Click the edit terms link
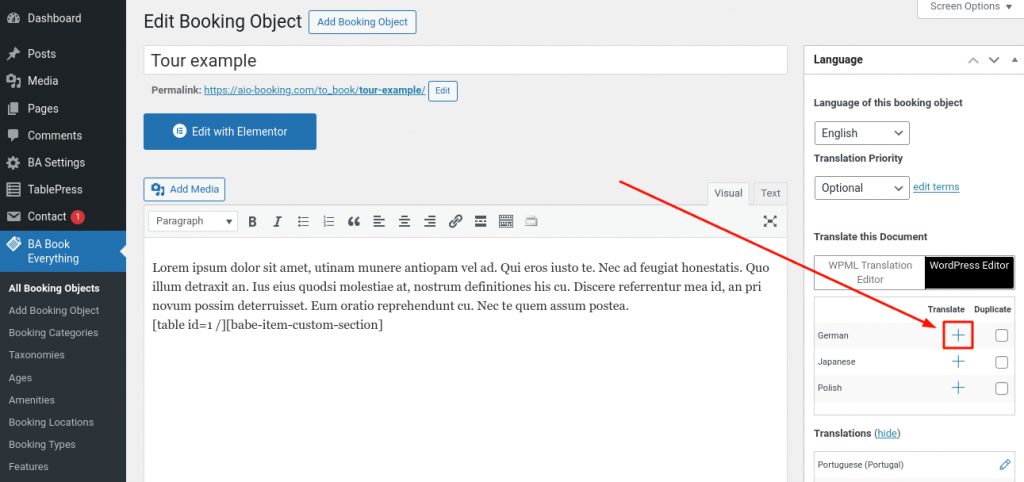Screen dimensions: 1024x482 click(x=936, y=187)
